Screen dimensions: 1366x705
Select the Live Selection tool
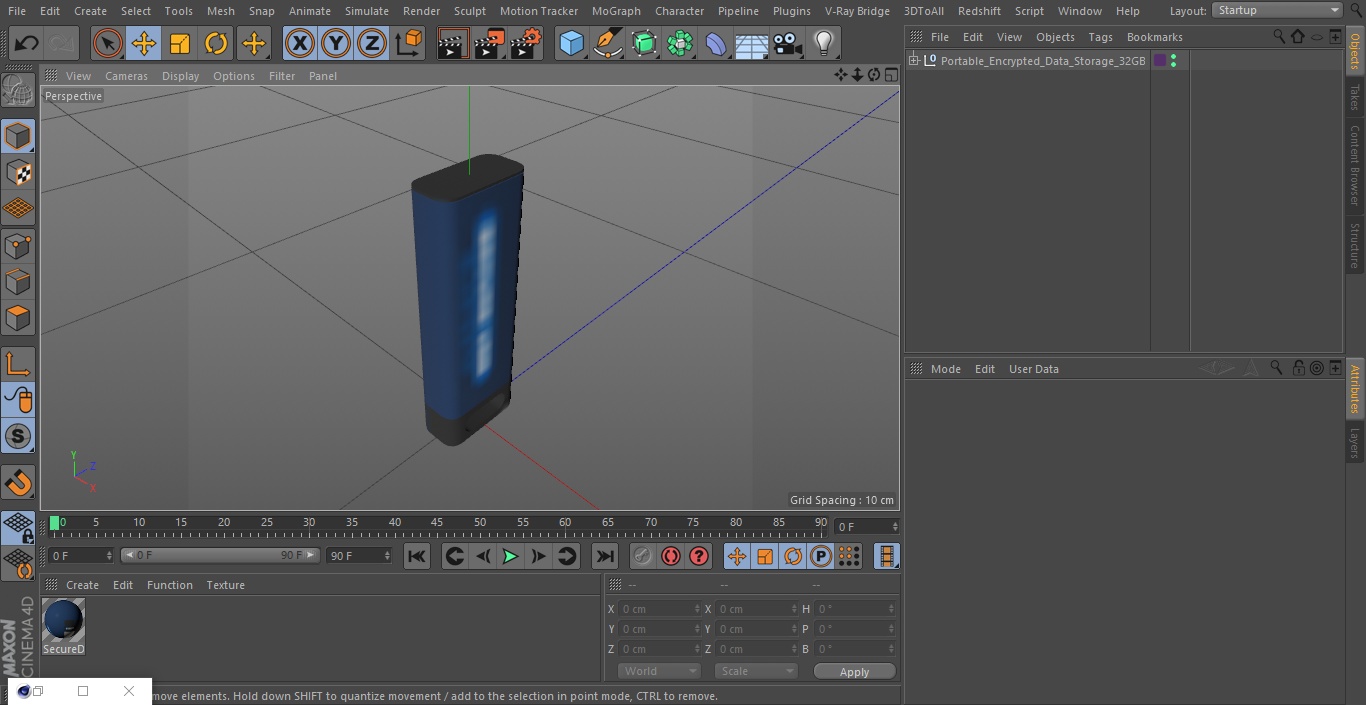click(107, 43)
